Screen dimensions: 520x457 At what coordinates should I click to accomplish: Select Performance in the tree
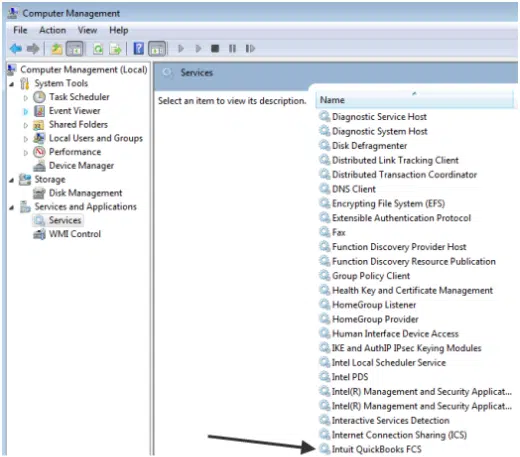click(x=75, y=152)
